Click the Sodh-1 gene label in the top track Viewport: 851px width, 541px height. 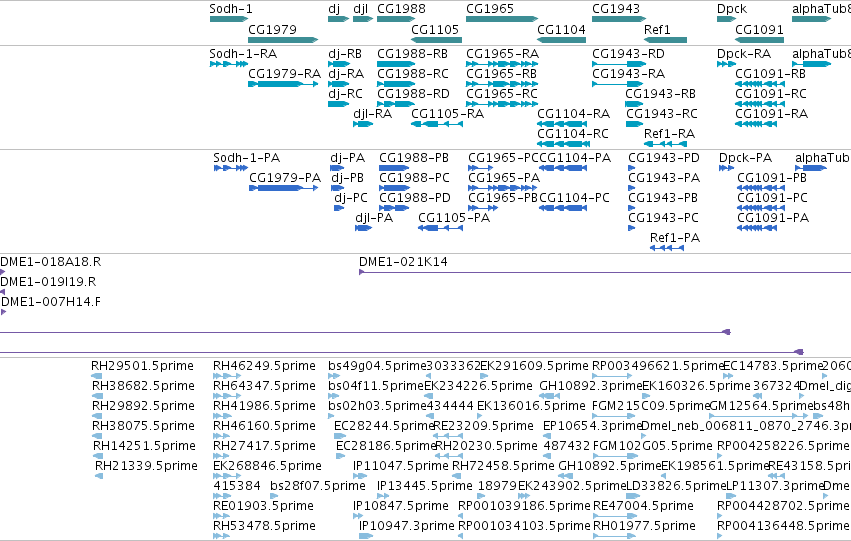pos(231,9)
